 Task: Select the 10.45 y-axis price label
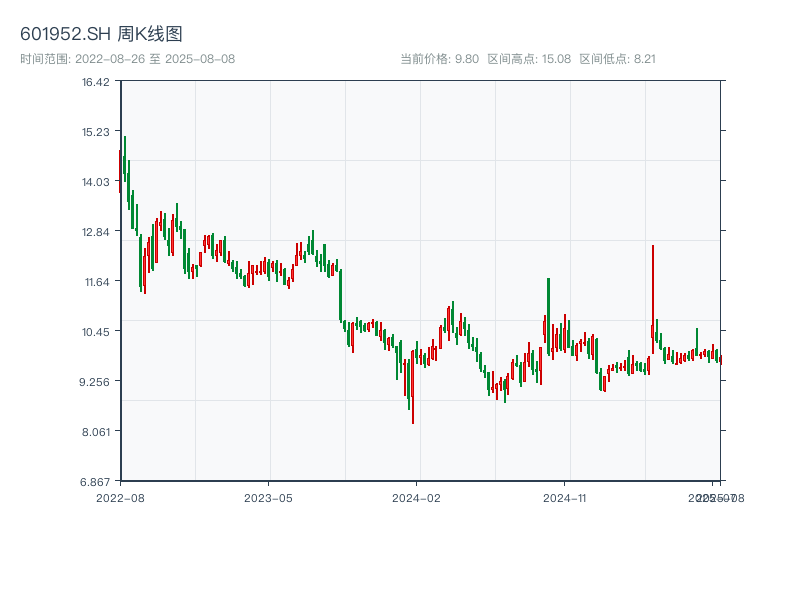coord(96,331)
